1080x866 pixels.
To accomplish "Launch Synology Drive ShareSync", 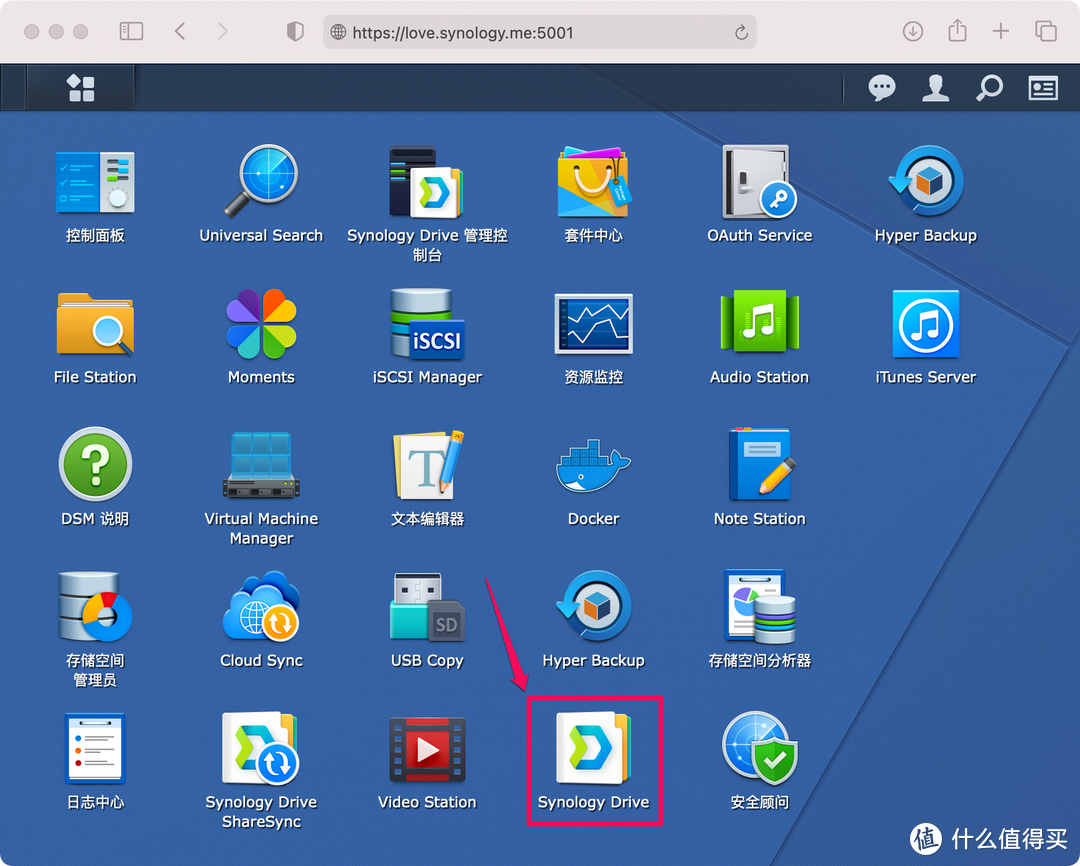I will pyautogui.click(x=261, y=749).
